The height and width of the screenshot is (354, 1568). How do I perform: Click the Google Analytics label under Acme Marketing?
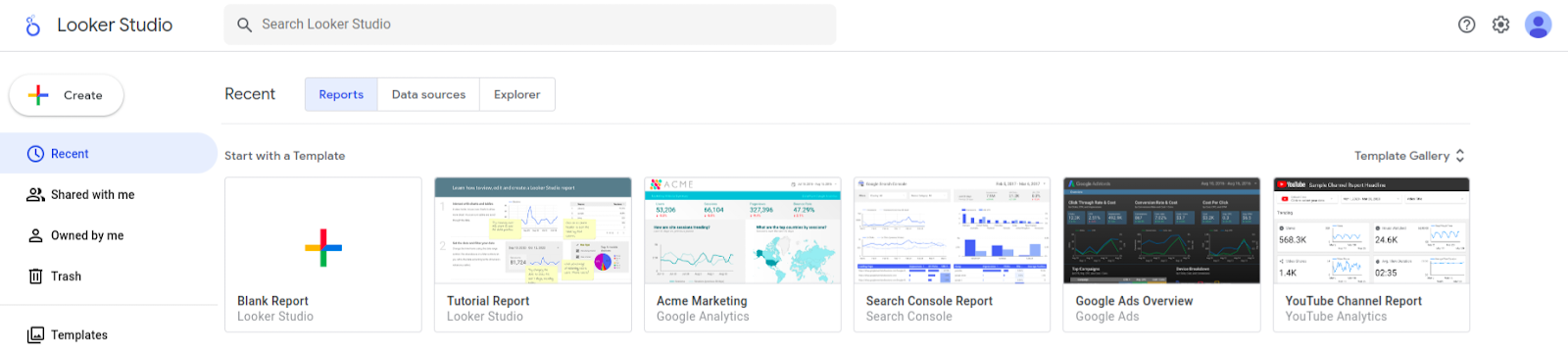pos(703,317)
